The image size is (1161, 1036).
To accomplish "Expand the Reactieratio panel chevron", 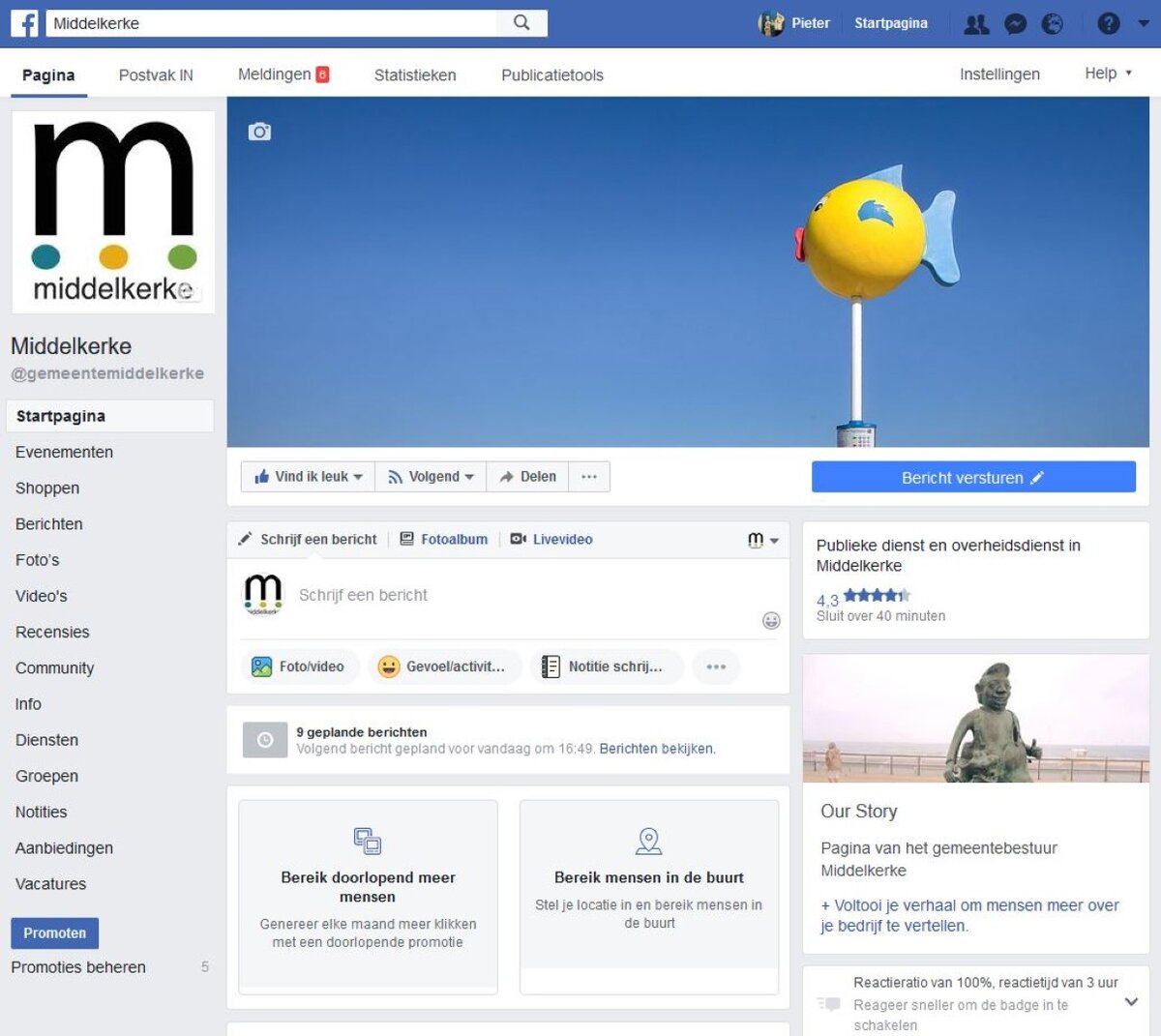I will [1131, 1002].
